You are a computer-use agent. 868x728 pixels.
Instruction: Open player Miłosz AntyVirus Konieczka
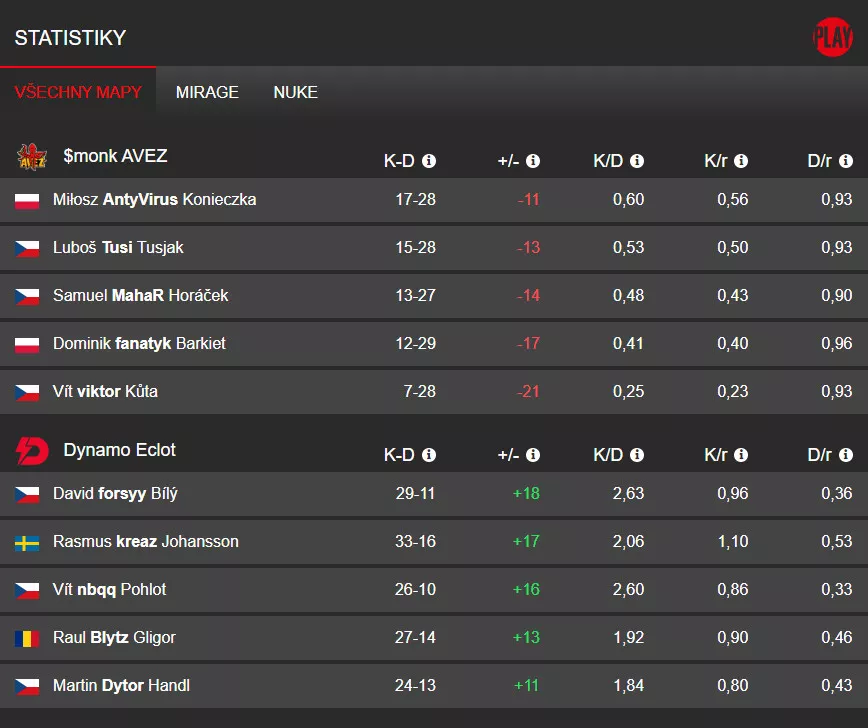pos(154,200)
